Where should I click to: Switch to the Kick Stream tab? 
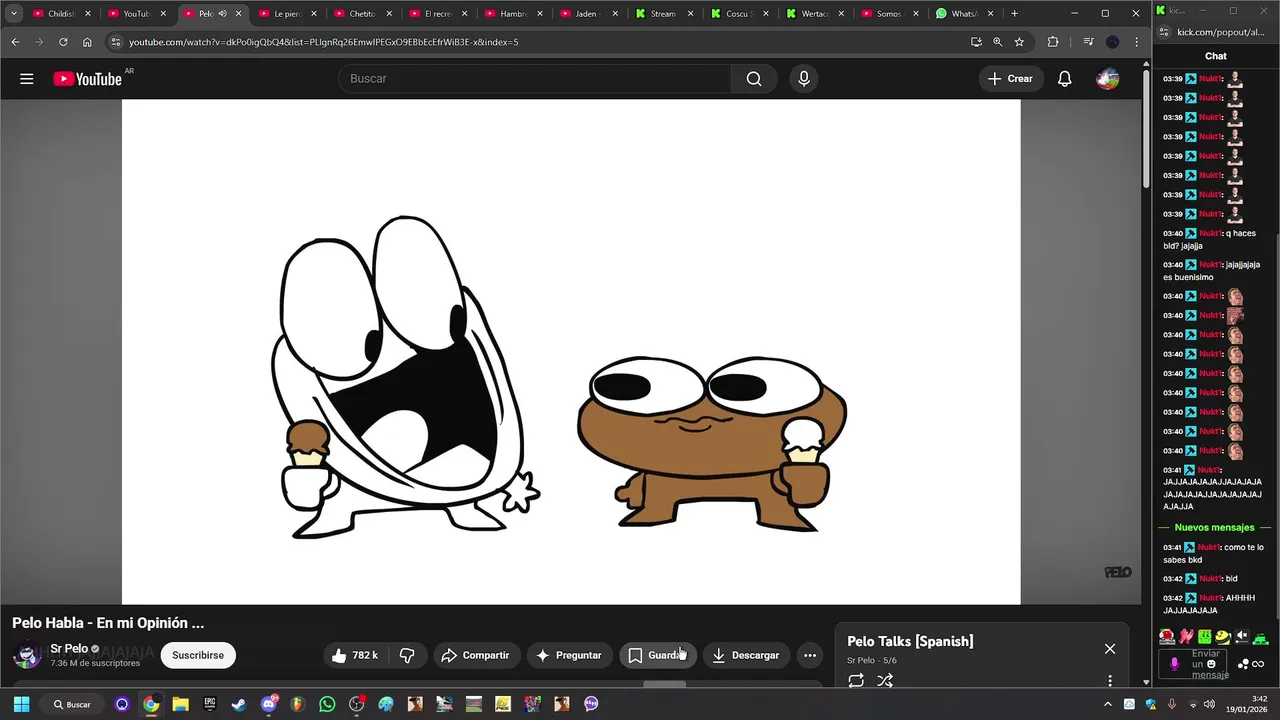(x=664, y=14)
